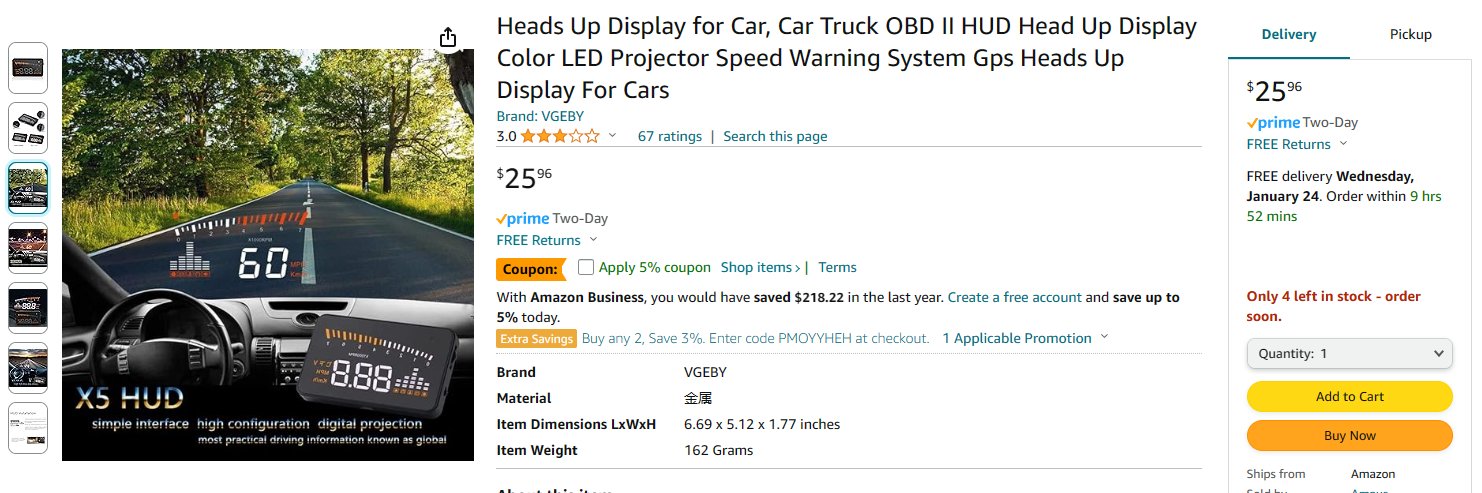Select the Delivery tab
The width and height of the screenshot is (1482, 493).
[x=1289, y=34]
